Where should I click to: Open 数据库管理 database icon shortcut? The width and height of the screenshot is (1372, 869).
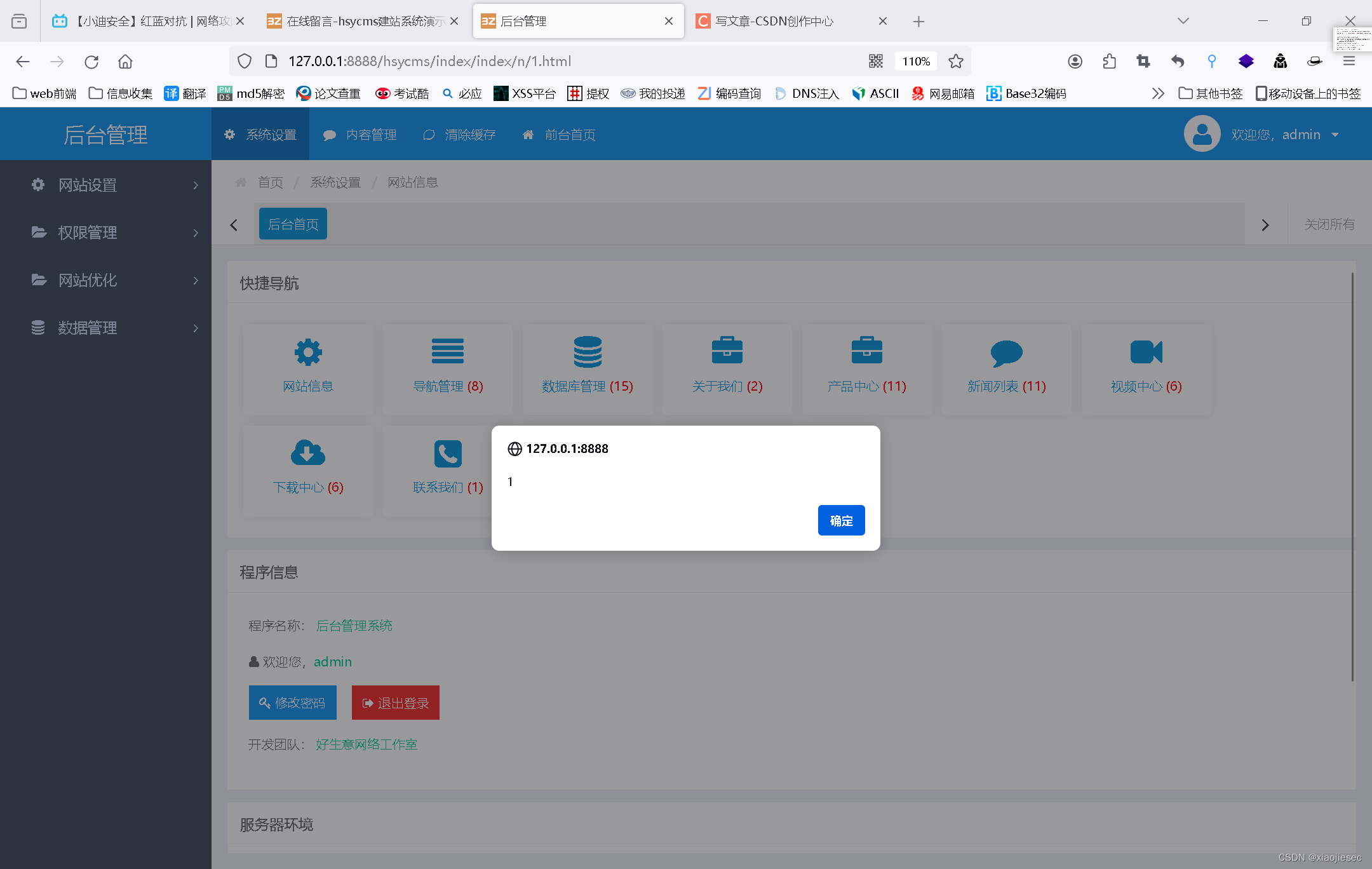click(588, 351)
